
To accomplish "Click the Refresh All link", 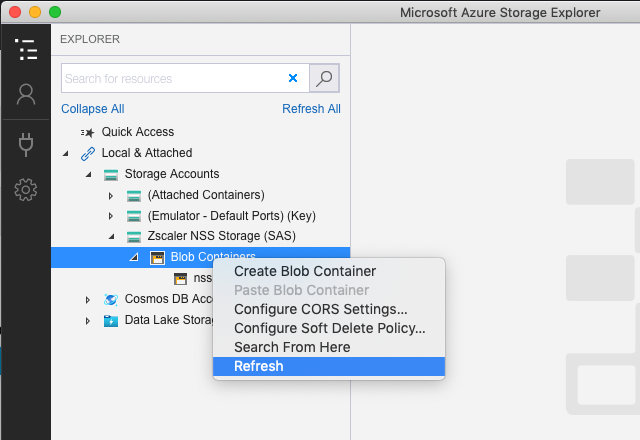I will [311, 109].
